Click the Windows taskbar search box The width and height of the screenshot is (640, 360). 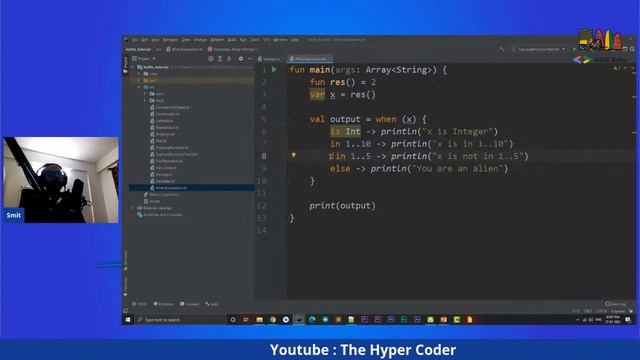pyautogui.click(x=181, y=320)
